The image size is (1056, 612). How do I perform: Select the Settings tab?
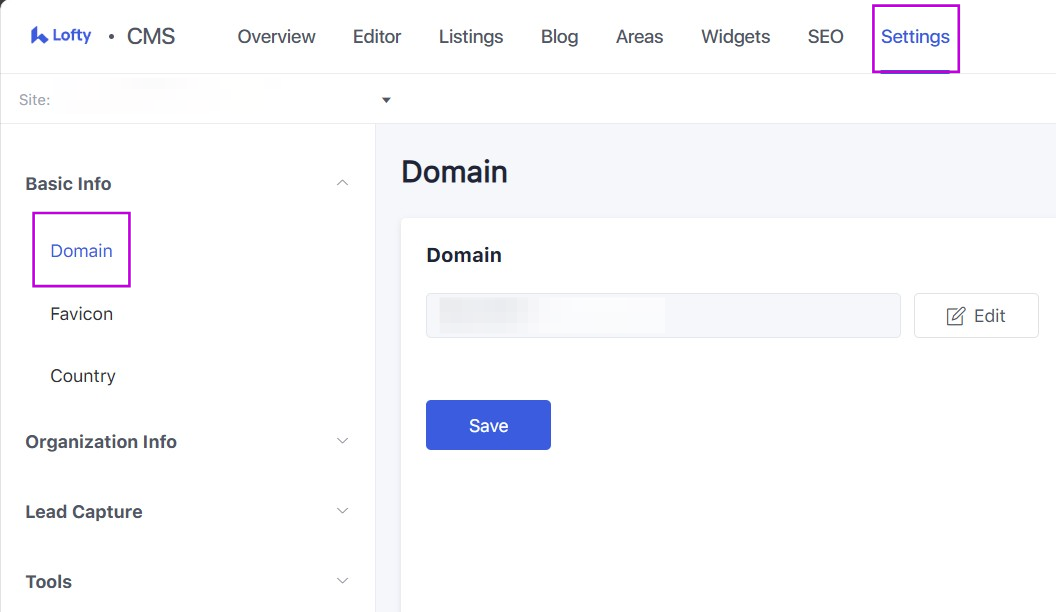click(x=915, y=37)
